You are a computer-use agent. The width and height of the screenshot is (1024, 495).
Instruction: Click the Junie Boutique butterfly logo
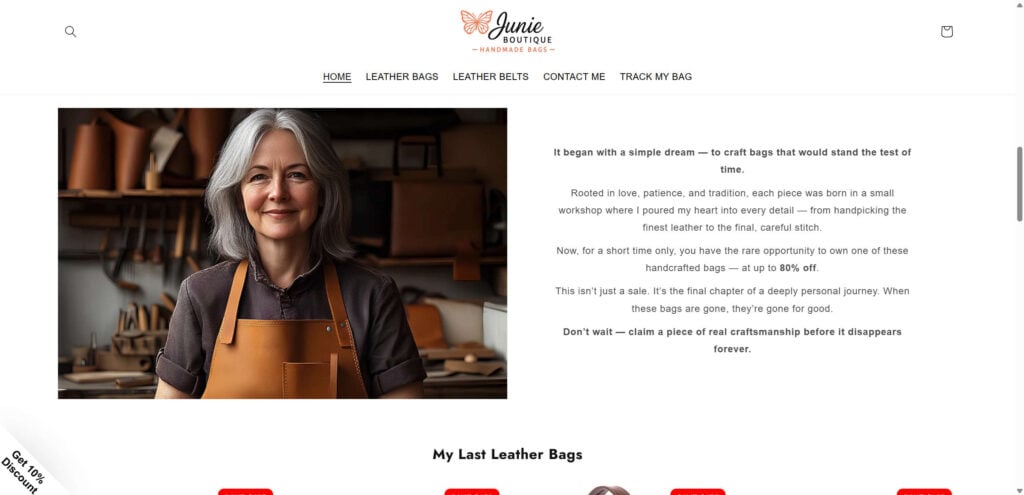click(x=507, y=31)
